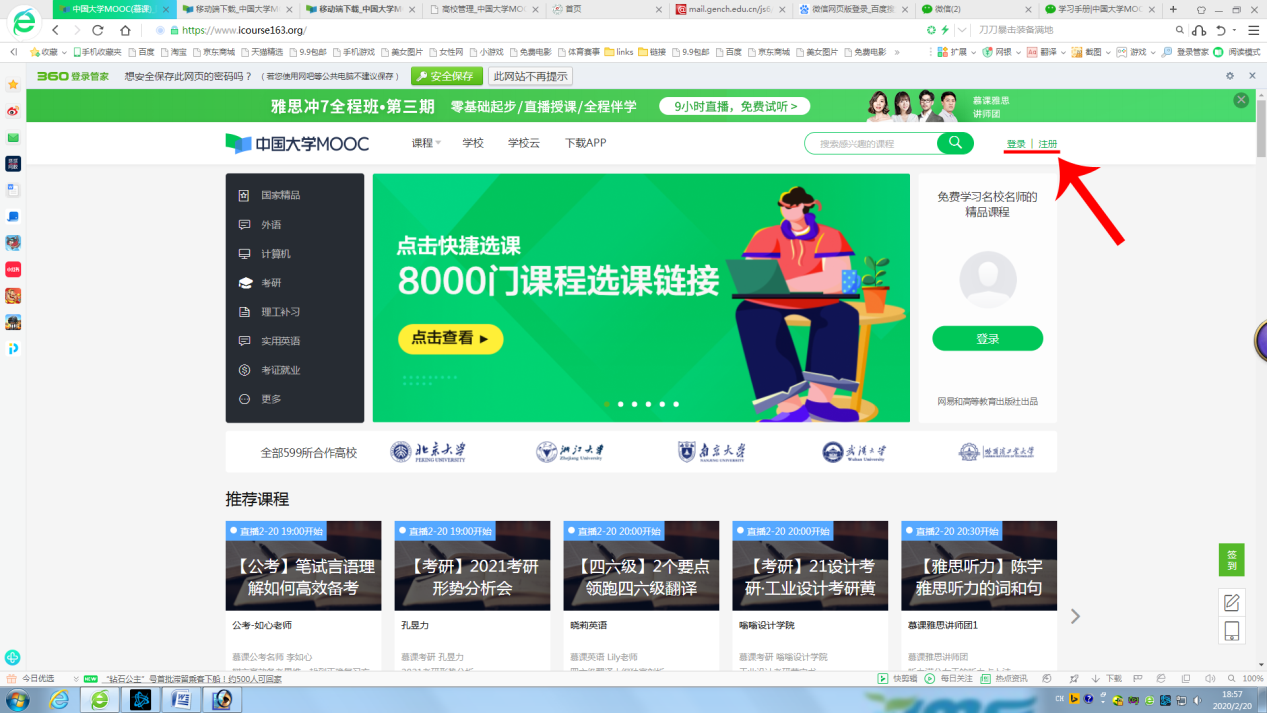The height and width of the screenshot is (713, 1267).
Task: Select the first carousel indicator dot
Action: [607, 404]
